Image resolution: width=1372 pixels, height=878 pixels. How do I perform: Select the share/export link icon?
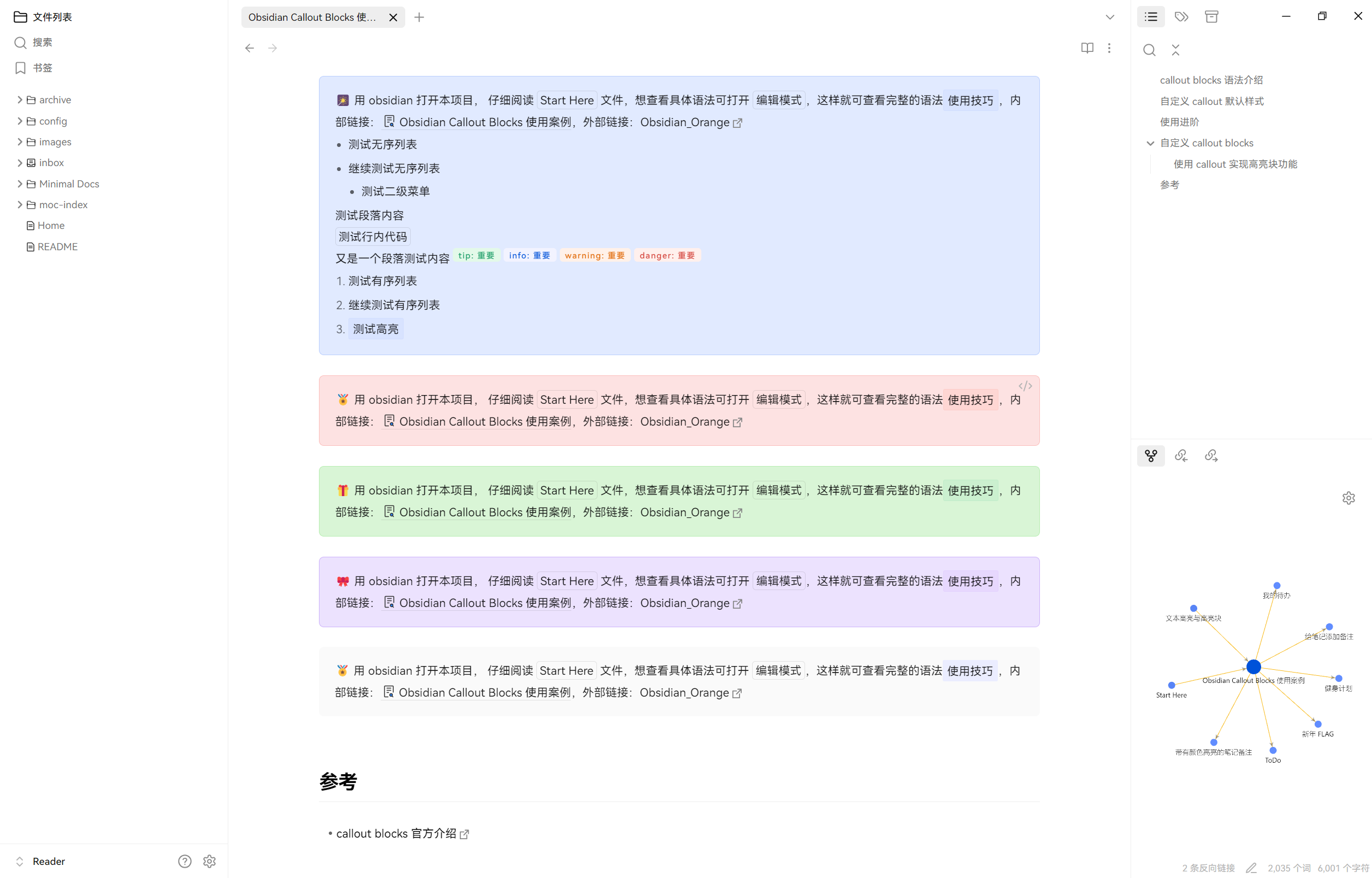click(1211, 456)
